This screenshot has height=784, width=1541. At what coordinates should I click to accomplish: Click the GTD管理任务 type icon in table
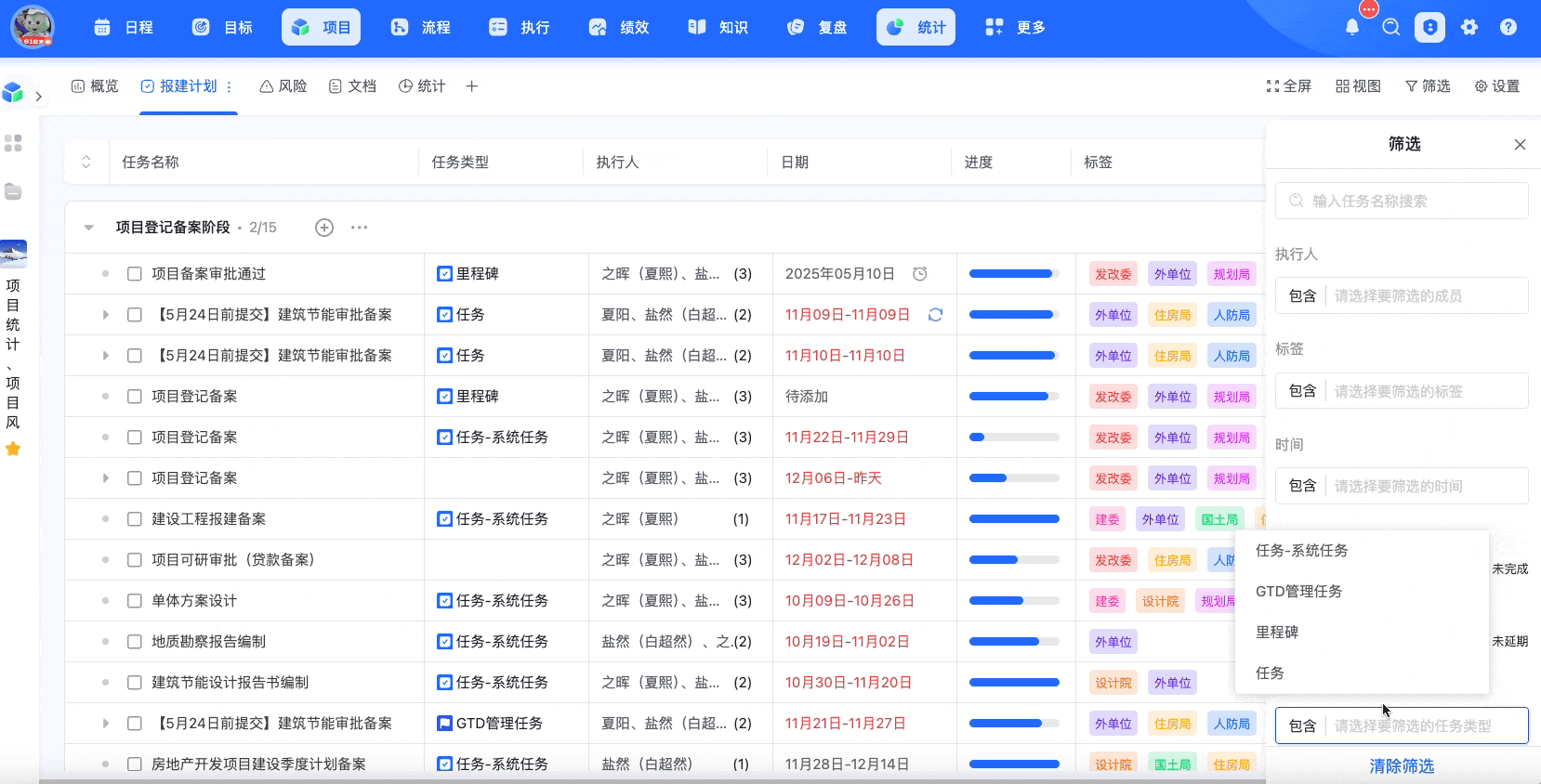[x=445, y=724]
